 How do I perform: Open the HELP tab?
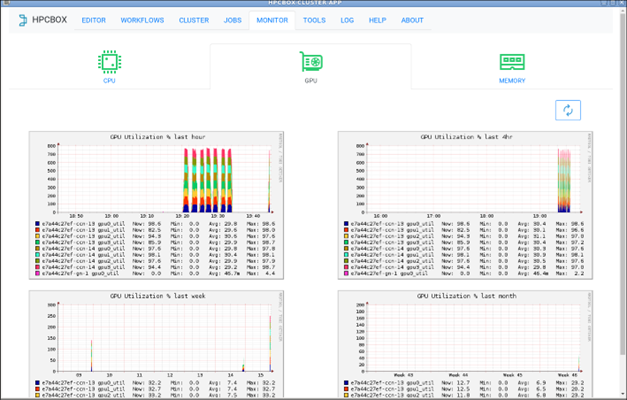[377, 20]
